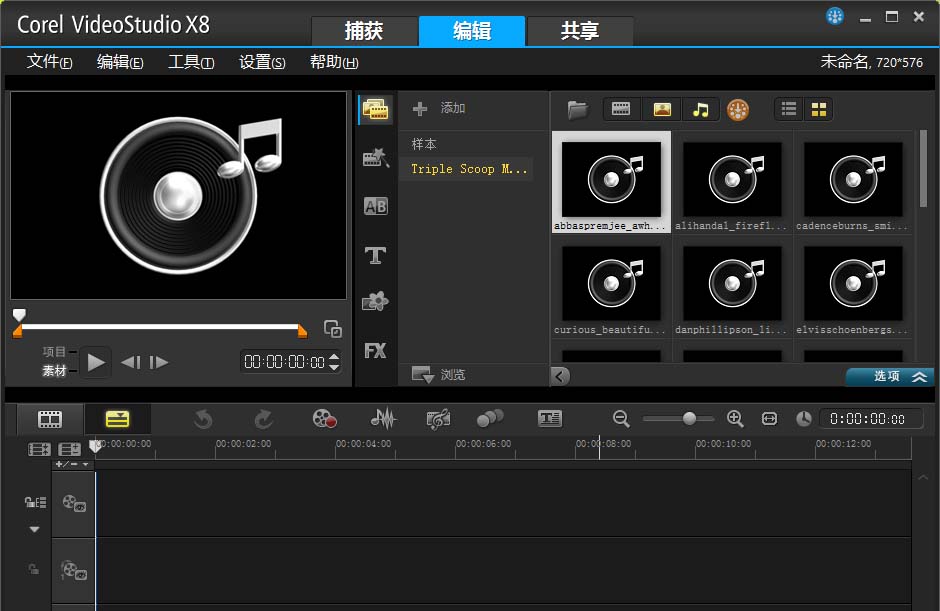The width and height of the screenshot is (940, 611).
Task: Select the FX filter library icon
Action: [x=375, y=350]
